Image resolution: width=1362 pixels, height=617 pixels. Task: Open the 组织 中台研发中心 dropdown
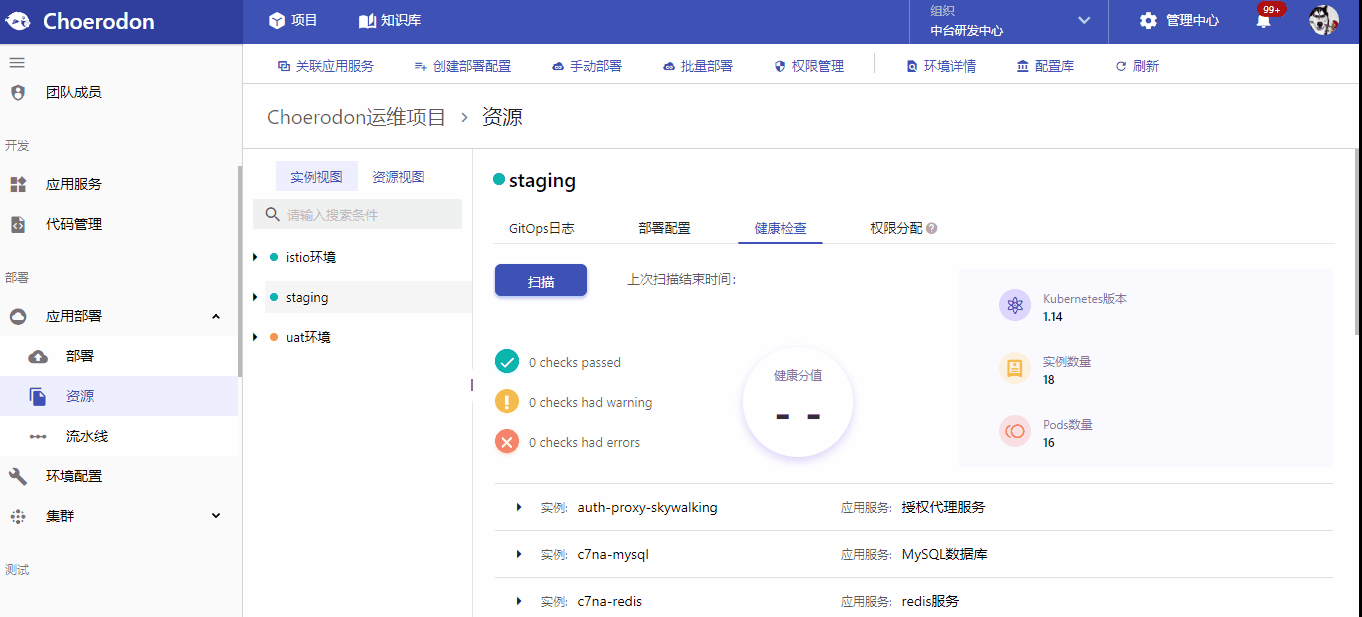[1010, 21]
